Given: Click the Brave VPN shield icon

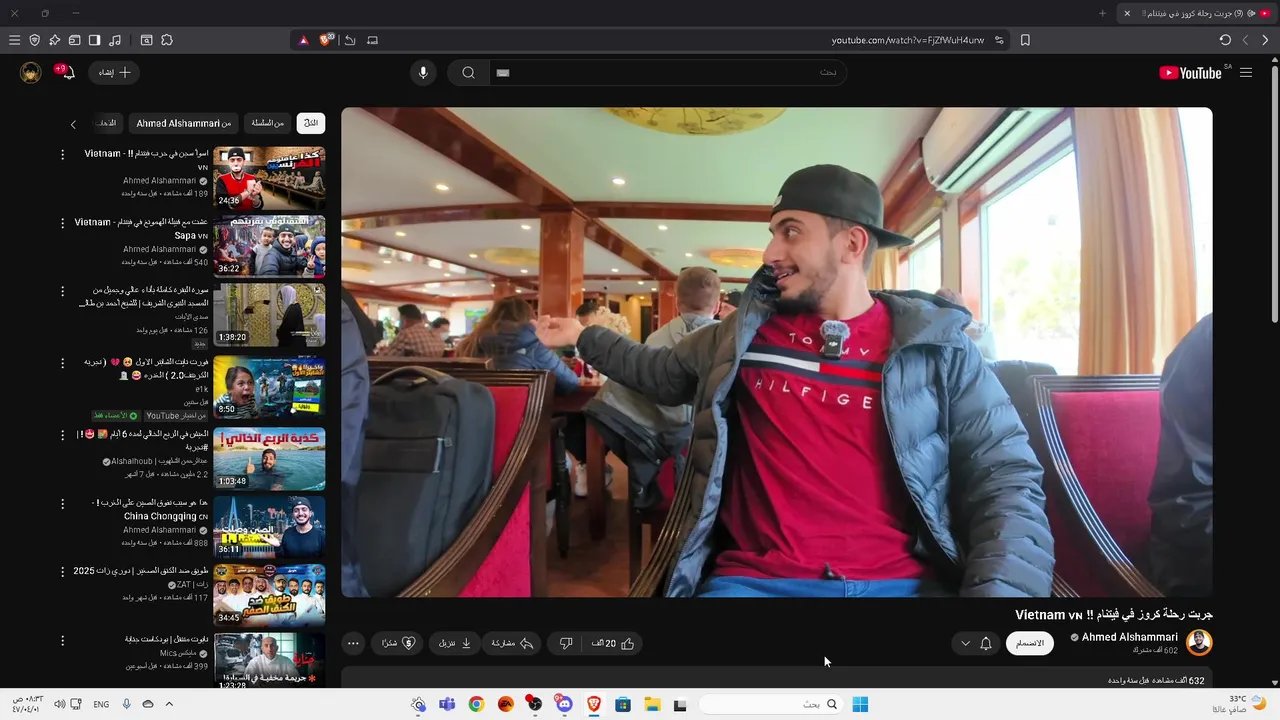Looking at the screenshot, I should (34, 40).
